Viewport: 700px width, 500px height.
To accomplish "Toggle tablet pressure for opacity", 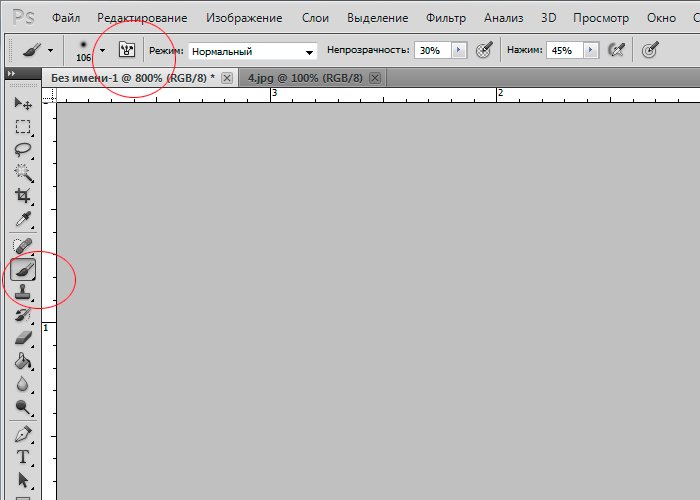I will pyautogui.click(x=484, y=50).
